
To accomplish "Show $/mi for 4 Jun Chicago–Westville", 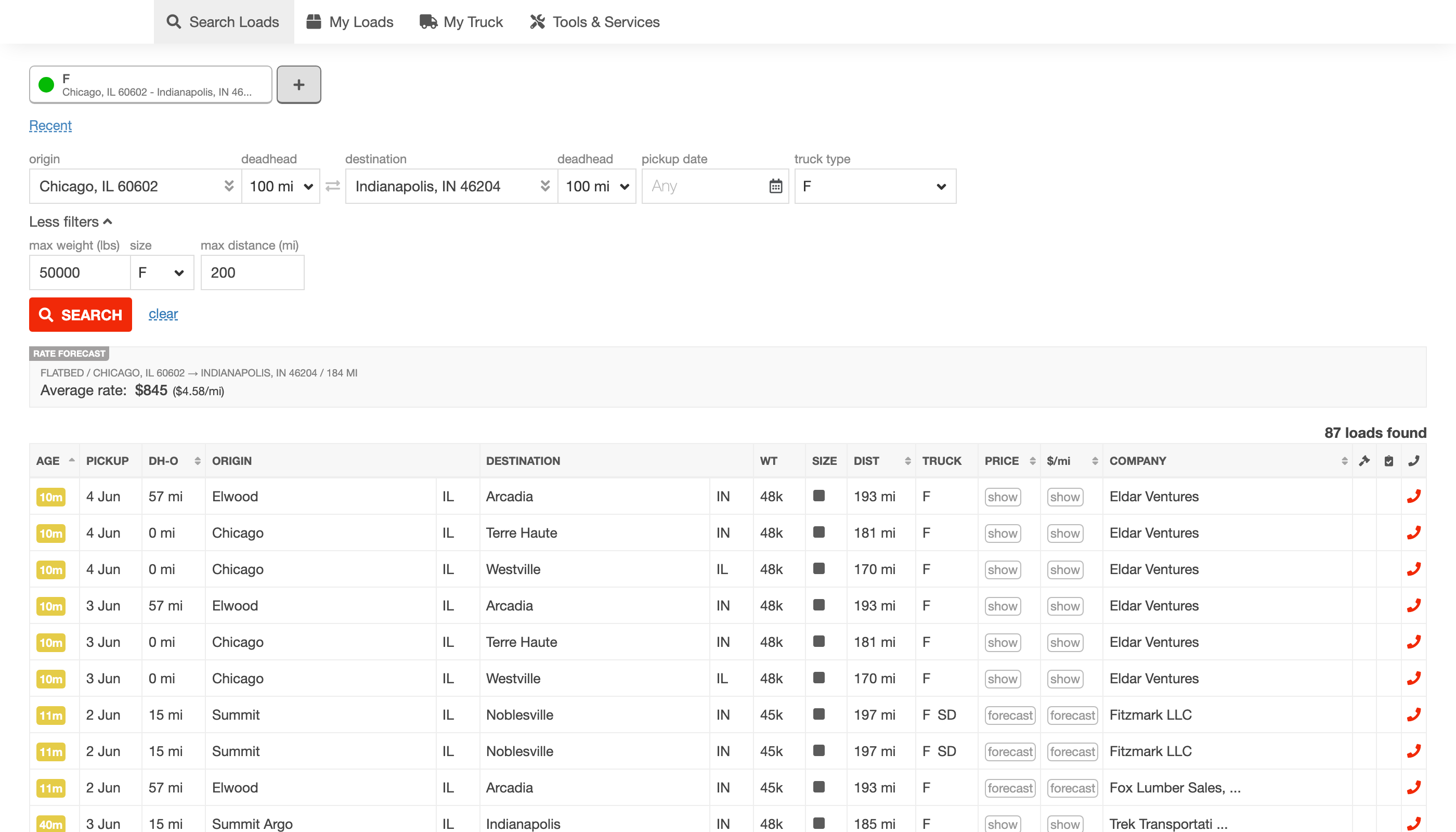I will 1064,570.
